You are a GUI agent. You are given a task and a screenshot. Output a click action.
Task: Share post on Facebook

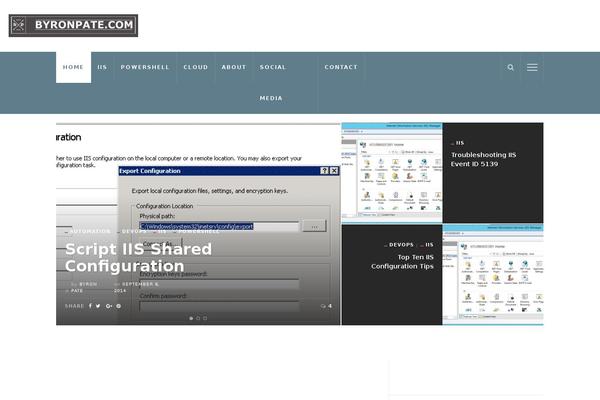click(x=90, y=306)
